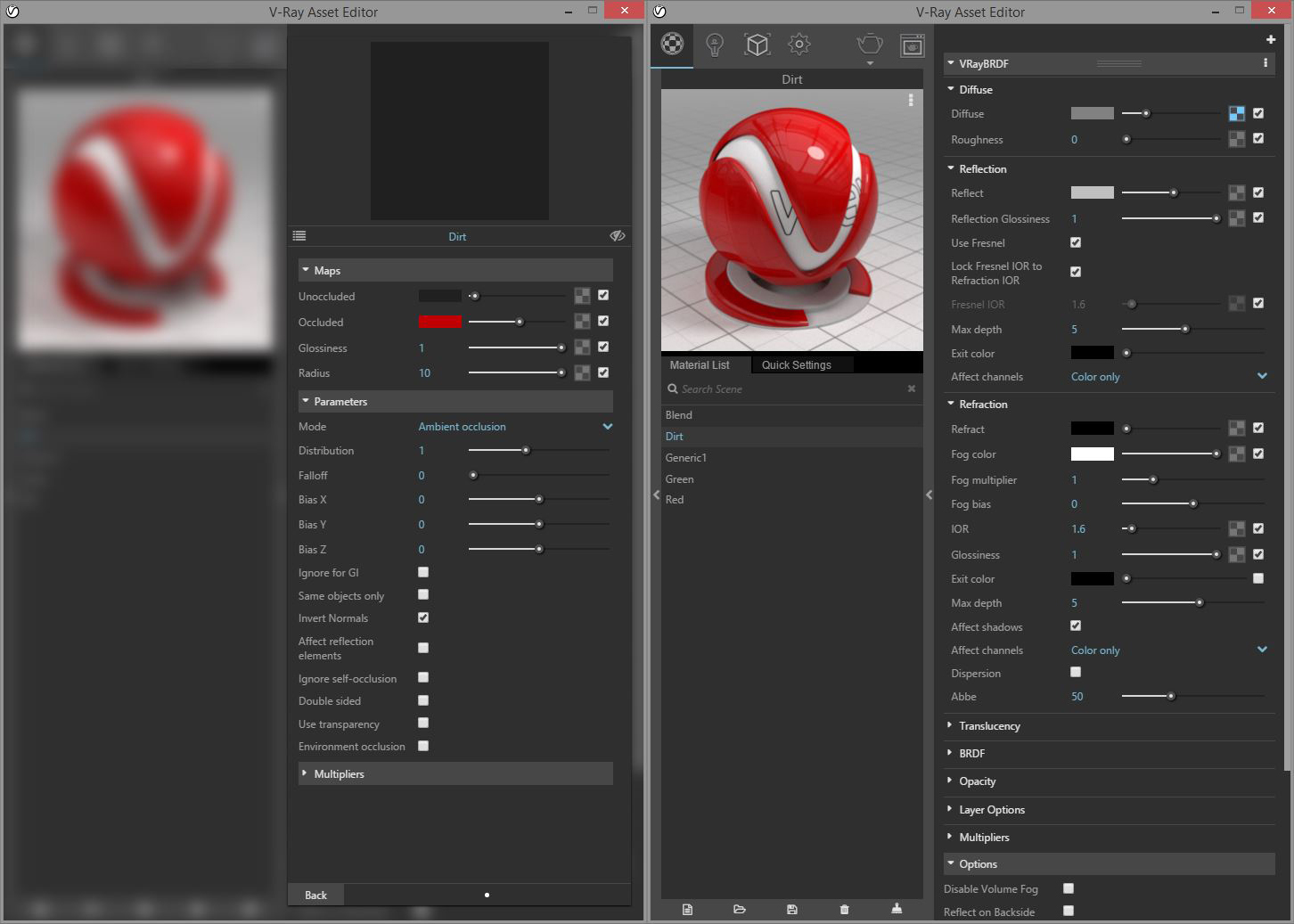Click the plus icon to add layer
This screenshot has height=924, width=1294.
(x=1270, y=39)
